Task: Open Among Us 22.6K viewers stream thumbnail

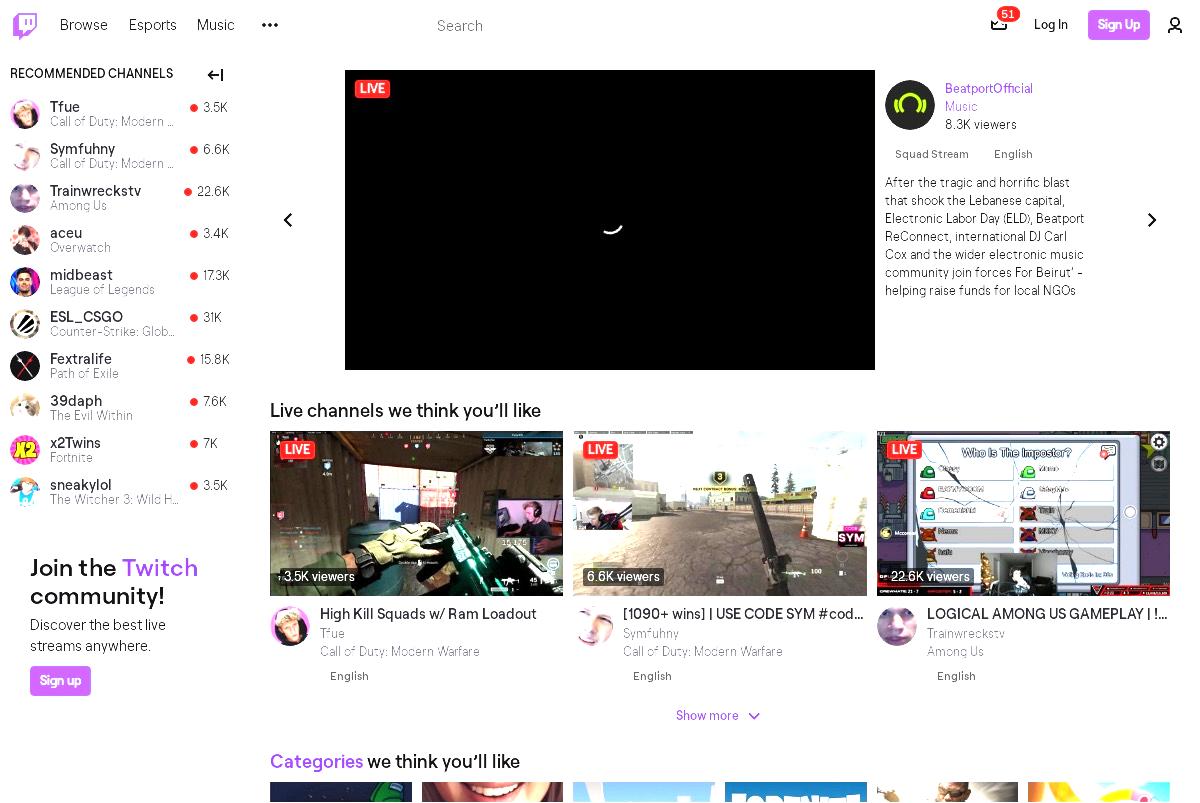Action: (1023, 514)
